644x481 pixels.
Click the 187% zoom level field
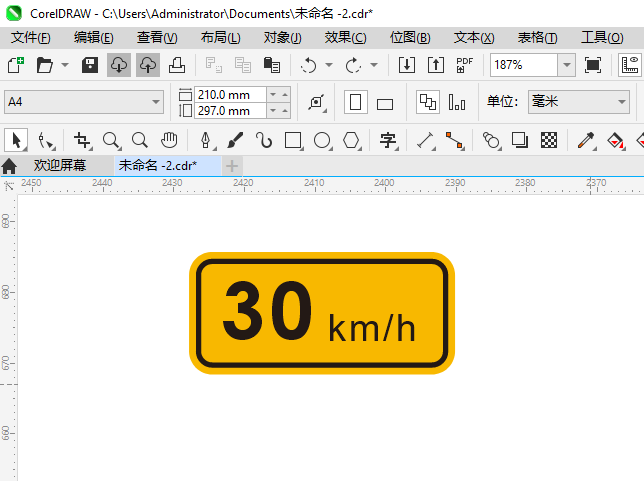coord(524,65)
